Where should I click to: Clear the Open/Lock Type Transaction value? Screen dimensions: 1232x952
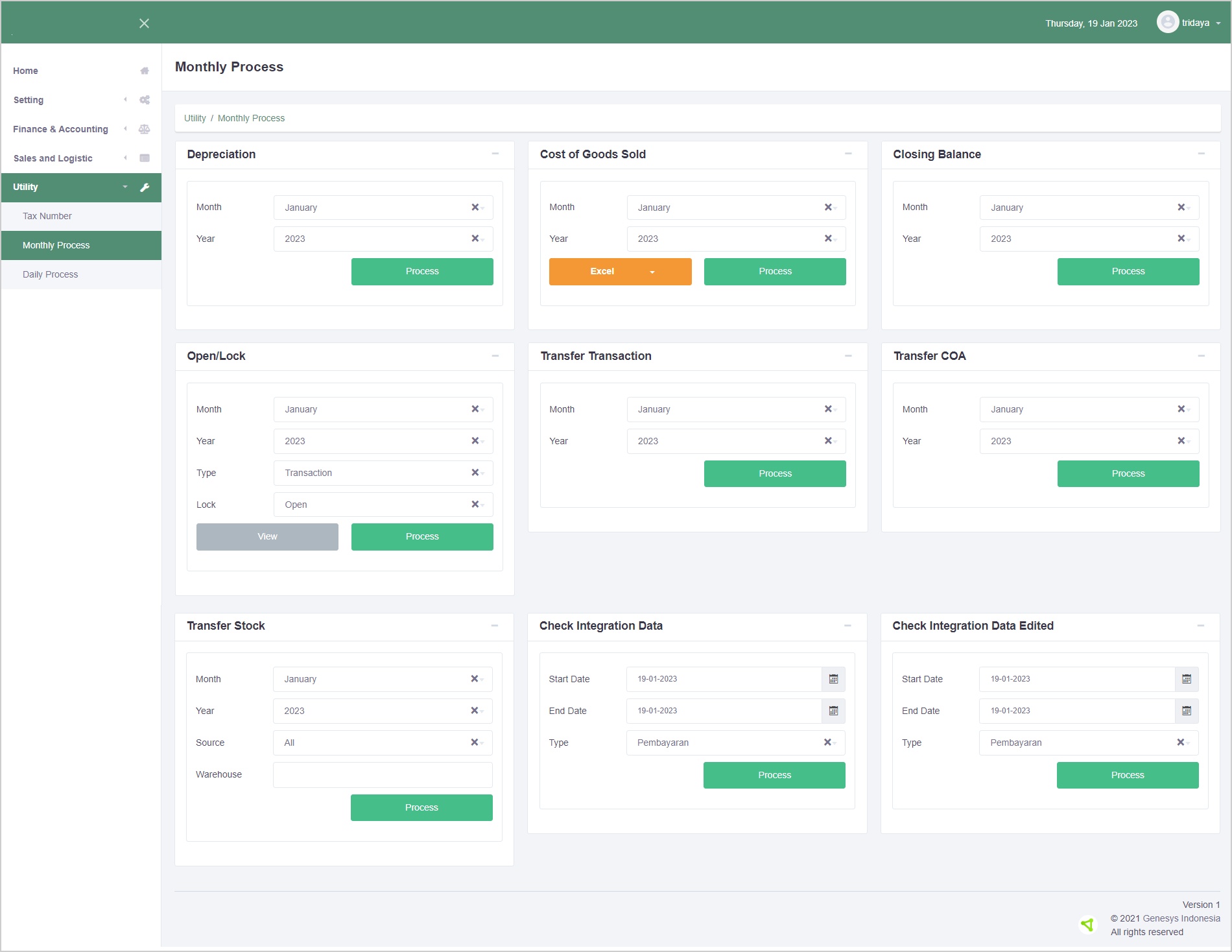475,473
